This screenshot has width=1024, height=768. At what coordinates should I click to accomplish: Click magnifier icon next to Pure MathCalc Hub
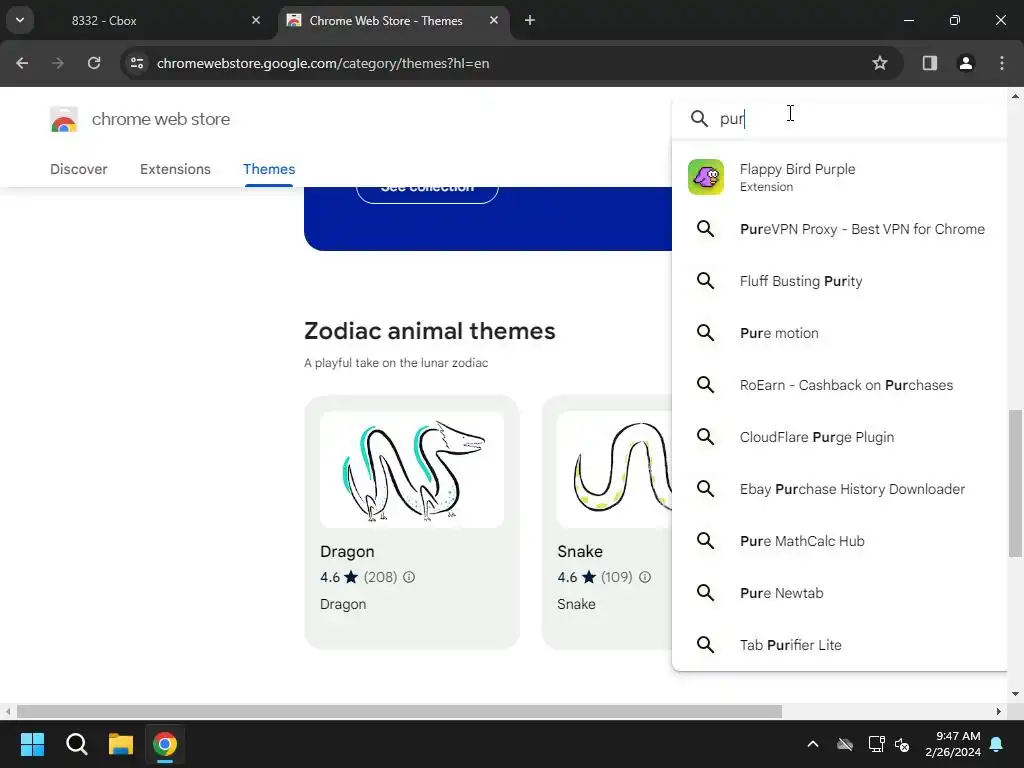pos(705,541)
